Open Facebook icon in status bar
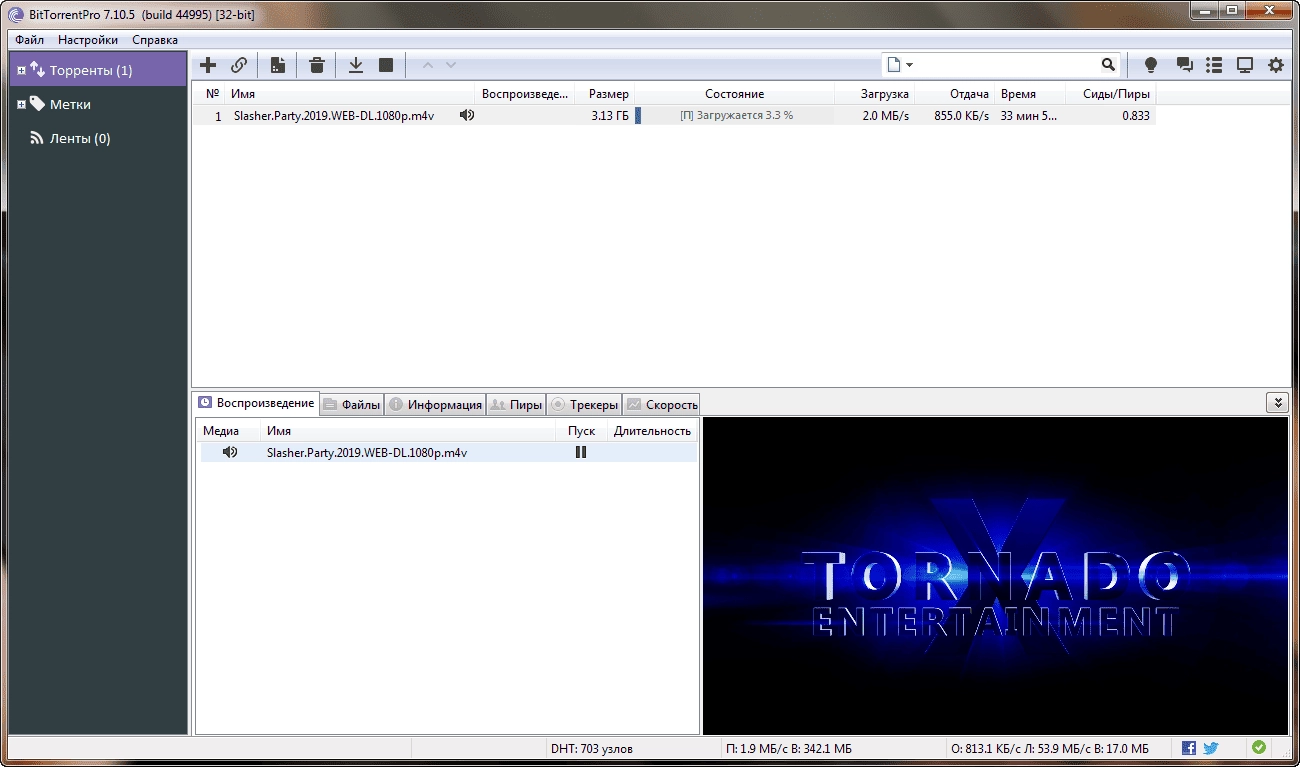1300x767 pixels. pos(1189,748)
